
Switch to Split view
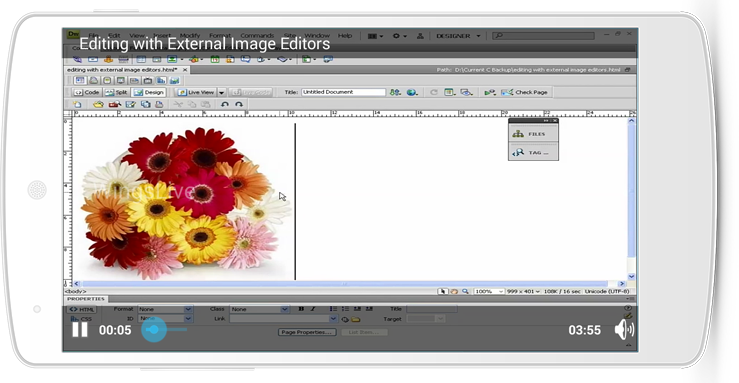[117, 92]
